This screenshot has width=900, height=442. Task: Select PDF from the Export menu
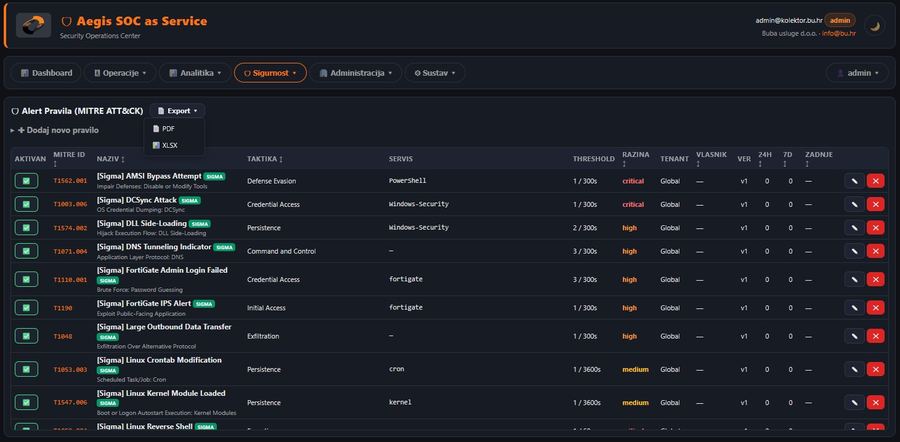pyautogui.click(x=168, y=129)
